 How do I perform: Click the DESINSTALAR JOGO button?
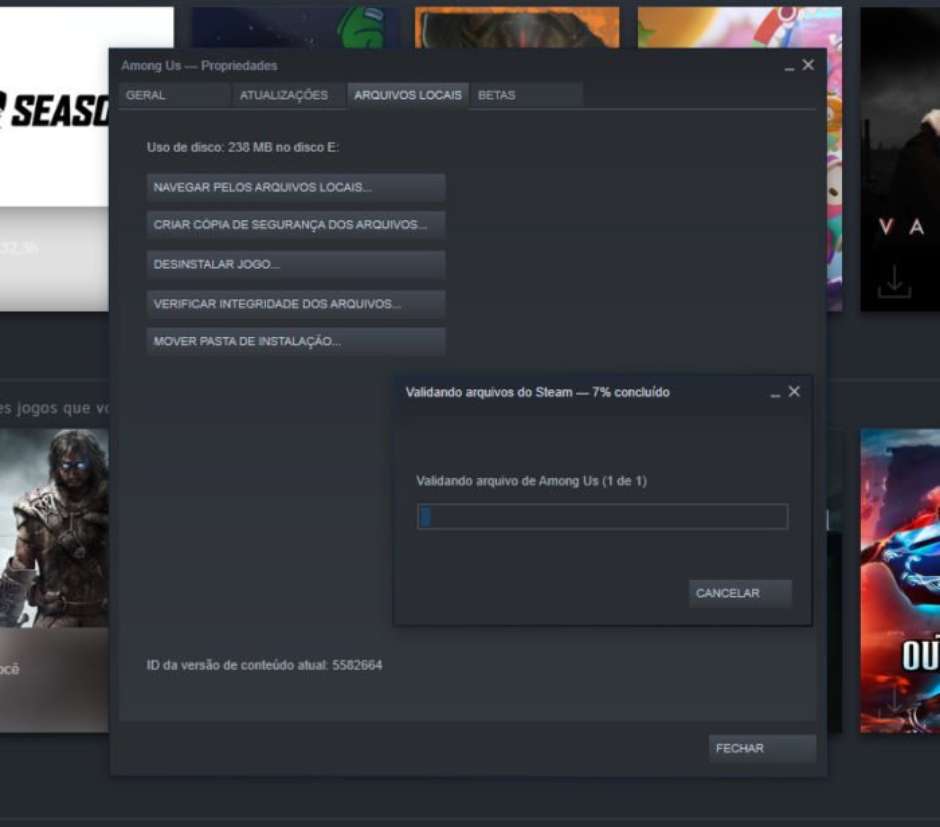[x=295, y=265]
